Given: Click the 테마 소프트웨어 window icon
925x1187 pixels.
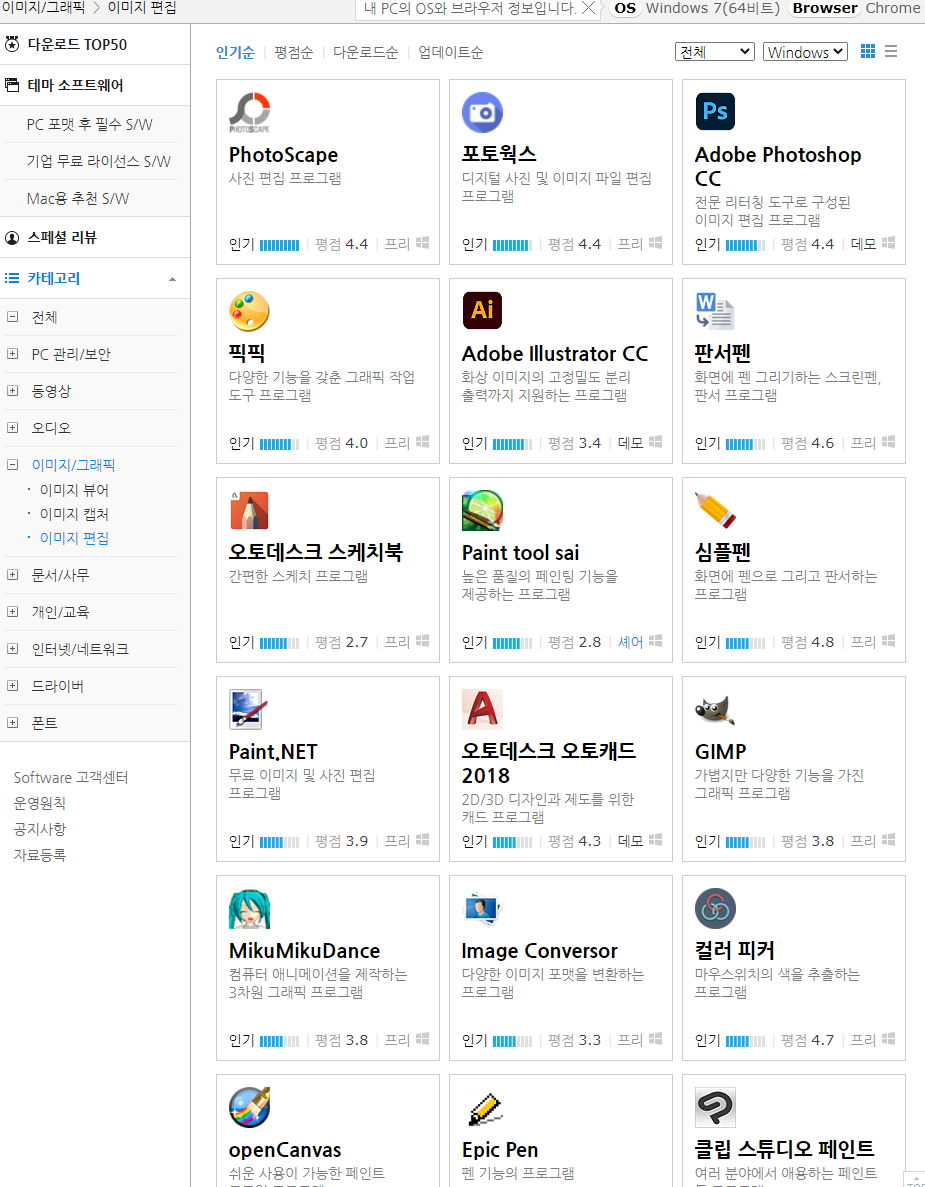Looking at the screenshot, I should (12, 85).
